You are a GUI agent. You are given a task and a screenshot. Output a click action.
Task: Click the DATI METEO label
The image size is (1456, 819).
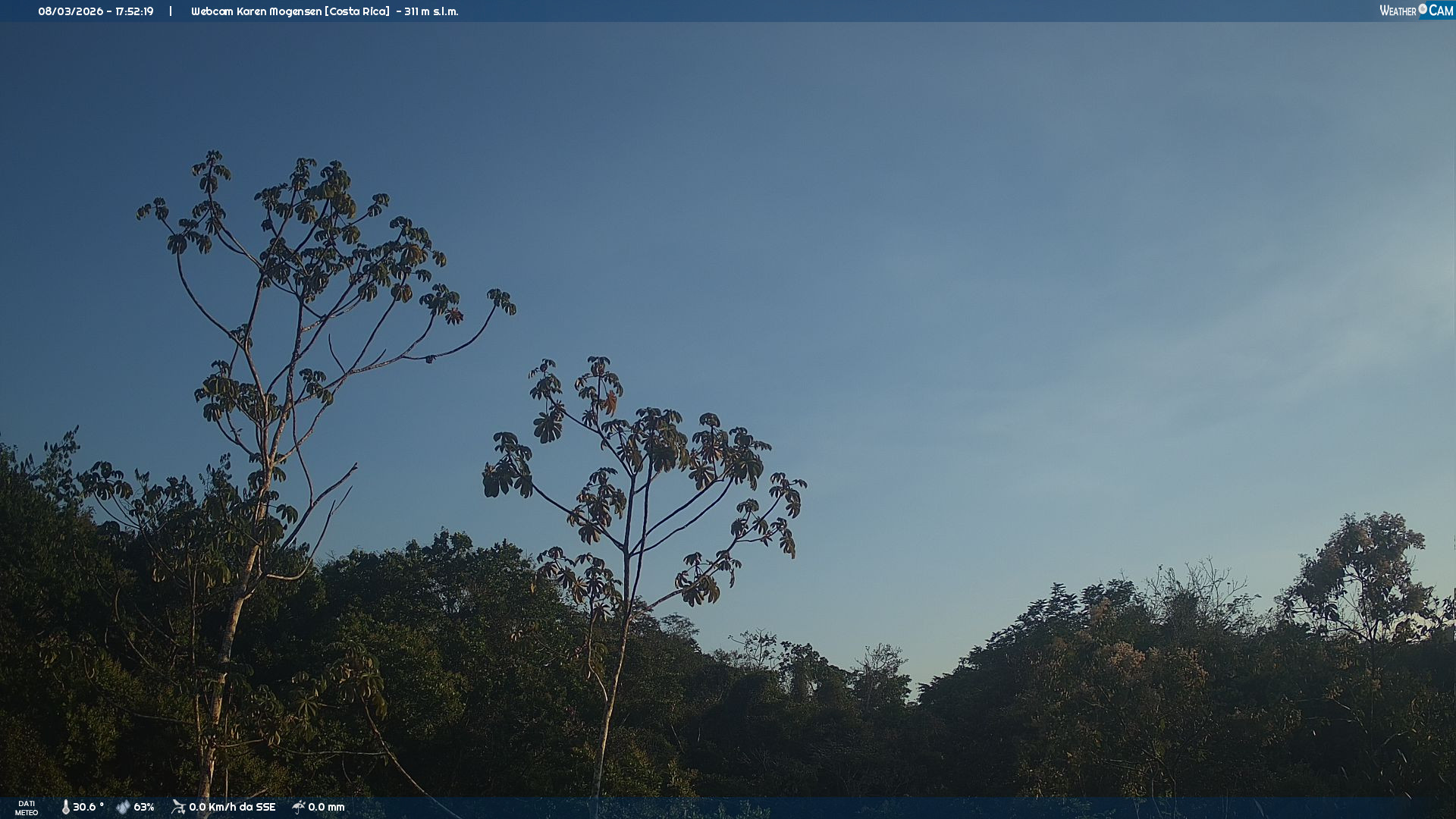tap(27, 808)
